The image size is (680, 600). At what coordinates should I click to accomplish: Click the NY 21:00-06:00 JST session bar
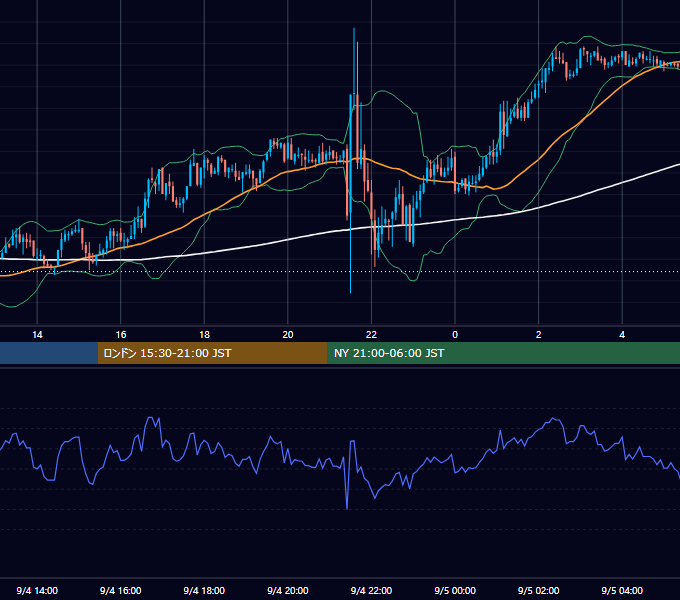503,353
